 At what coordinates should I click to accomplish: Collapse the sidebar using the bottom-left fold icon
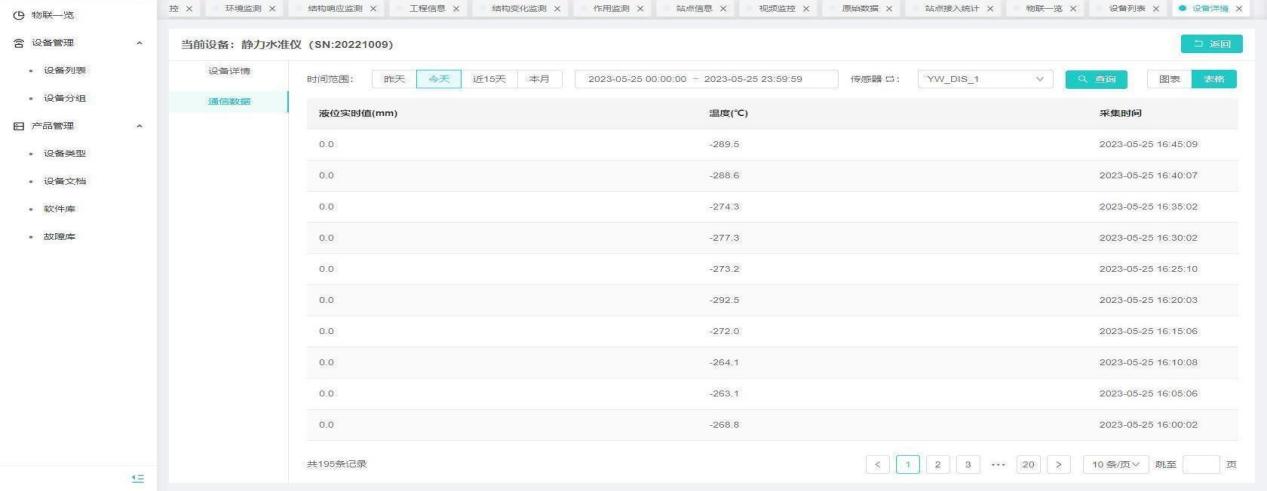click(x=138, y=479)
